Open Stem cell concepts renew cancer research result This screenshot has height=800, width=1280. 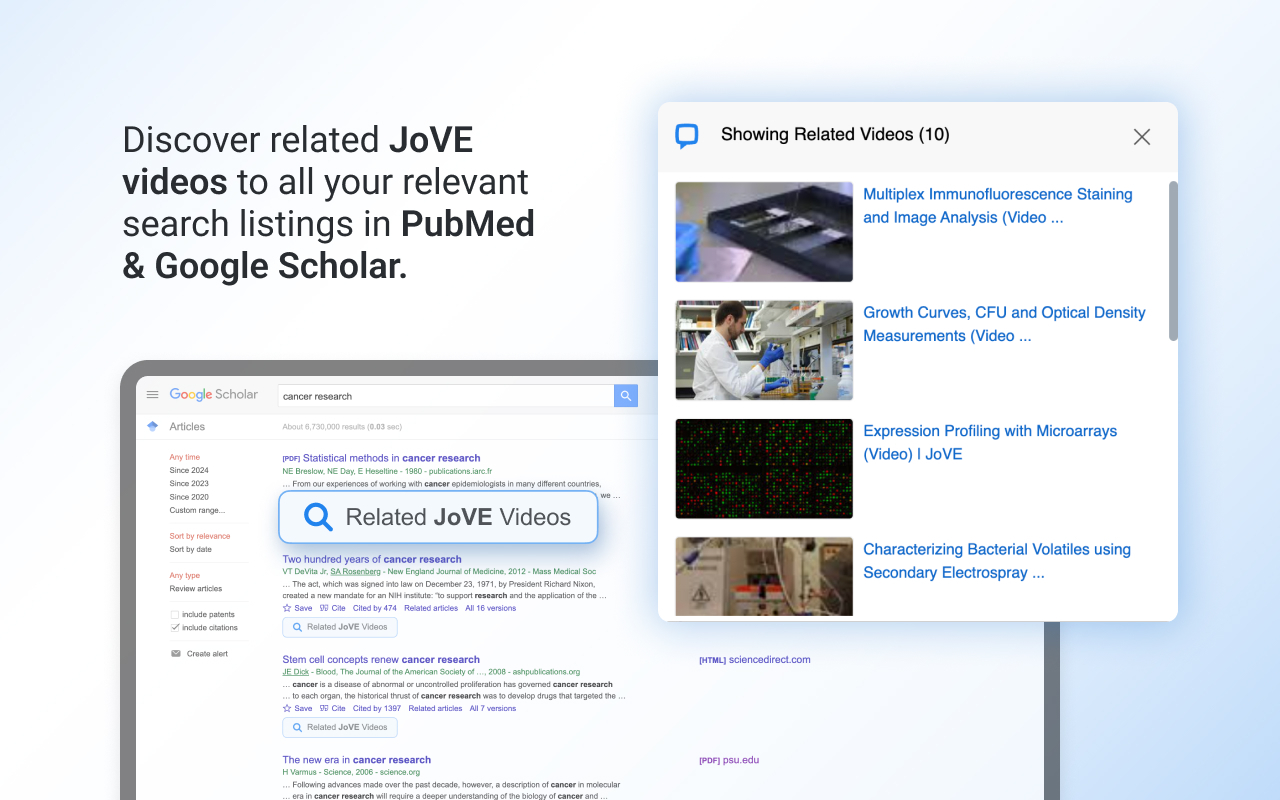pos(381,660)
